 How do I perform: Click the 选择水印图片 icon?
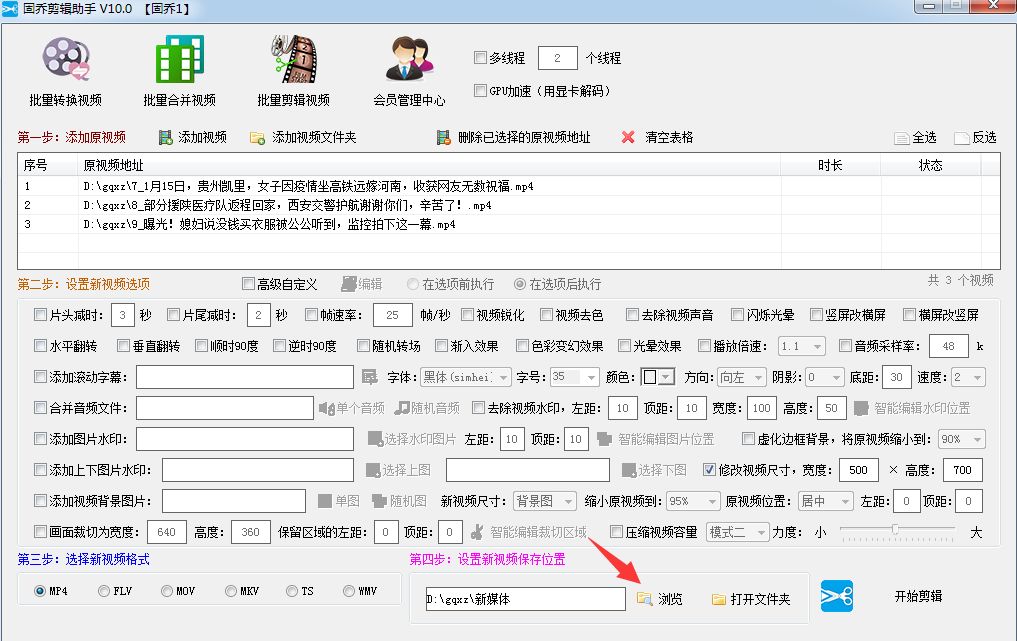[x=375, y=439]
